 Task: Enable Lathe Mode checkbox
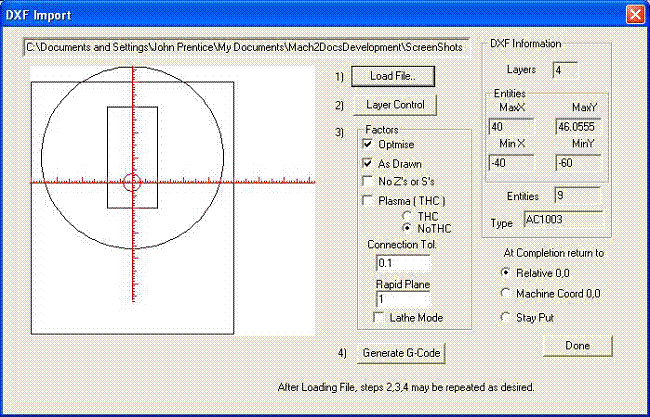tap(378, 318)
